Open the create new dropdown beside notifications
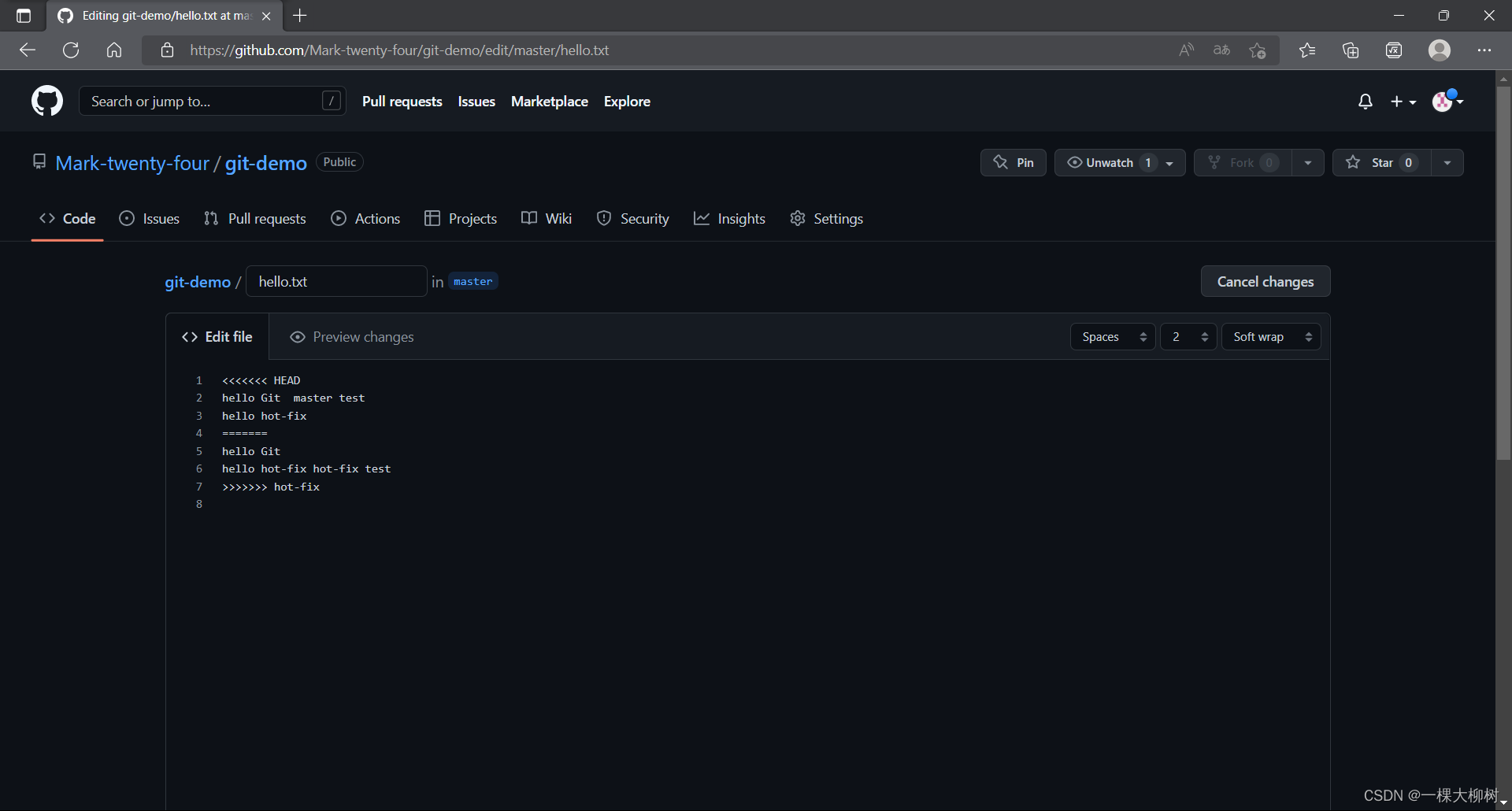This screenshot has width=1512, height=811. pyautogui.click(x=1403, y=101)
